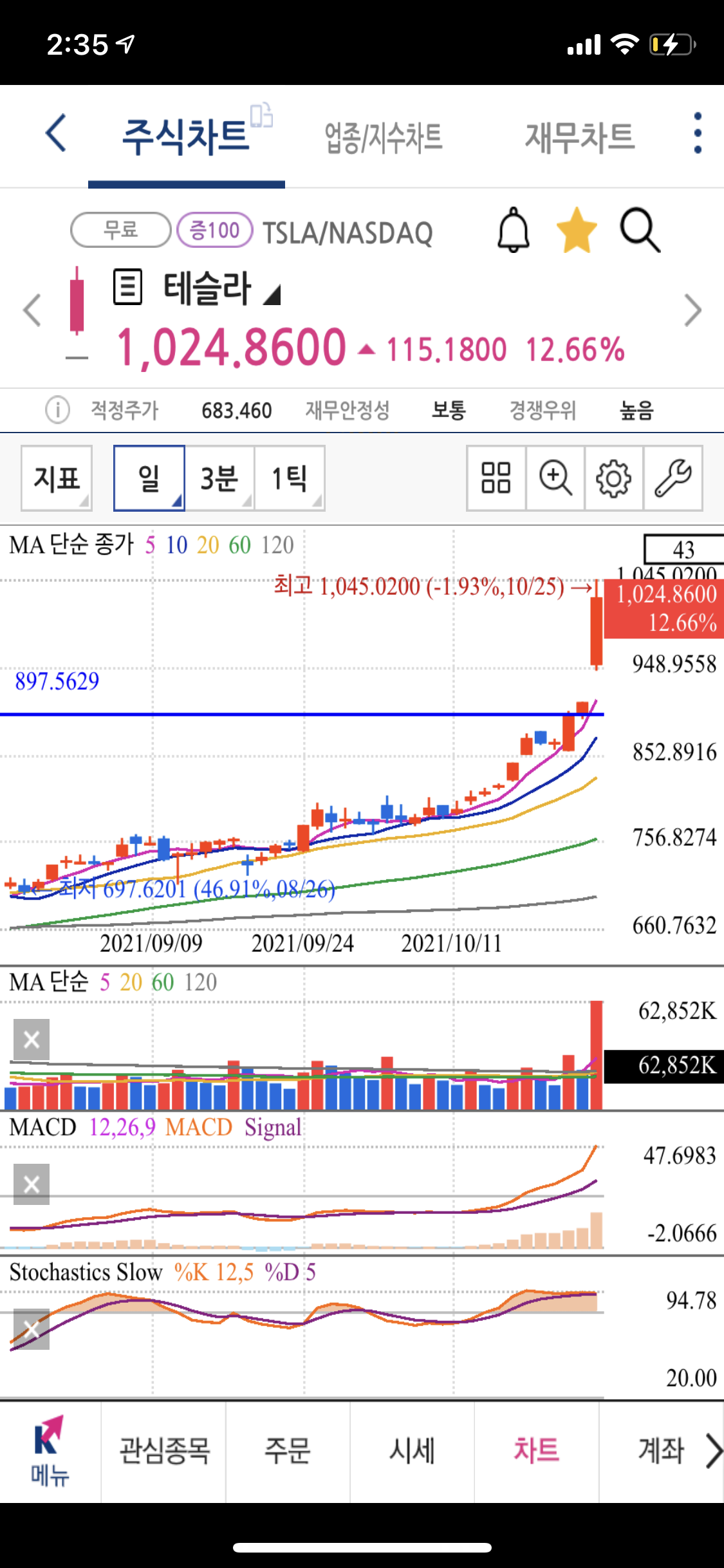Tap the MA 120 period in price legend
Image resolution: width=724 pixels, height=1568 pixels.
pyautogui.click(x=277, y=545)
